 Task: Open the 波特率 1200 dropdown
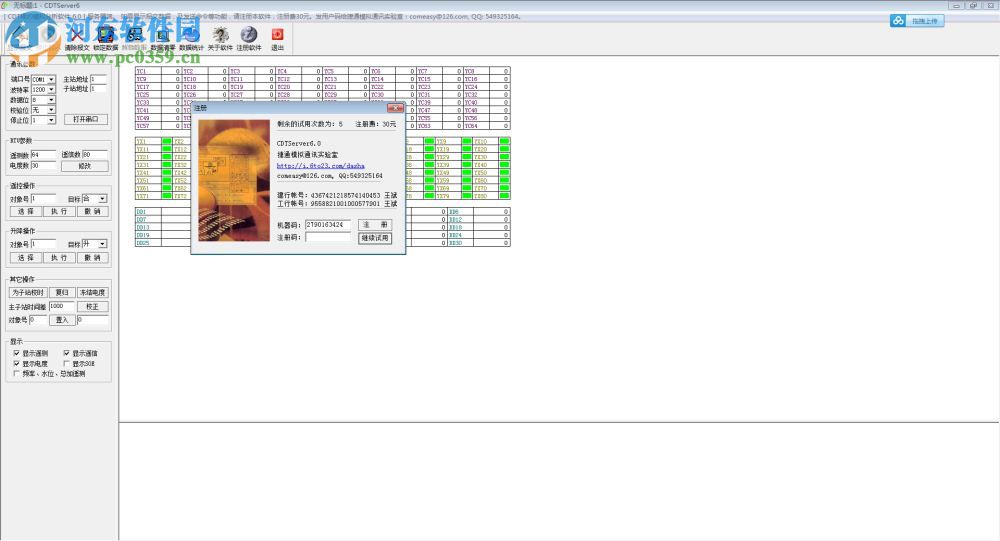point(52,89)
